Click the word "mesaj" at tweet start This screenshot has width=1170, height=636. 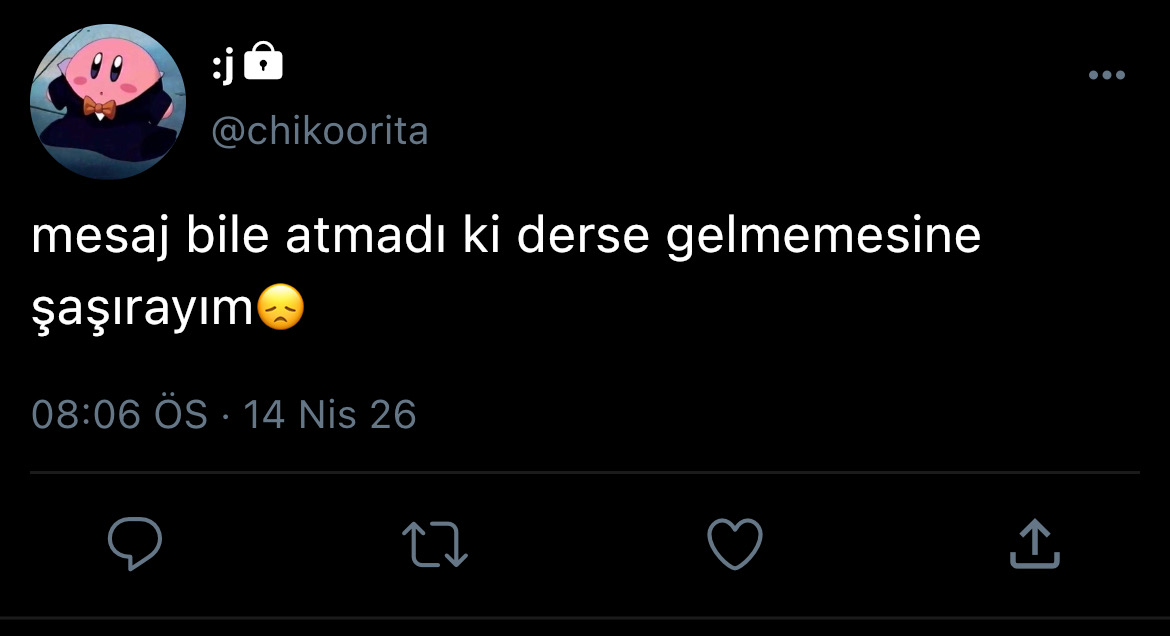point(101,237)
